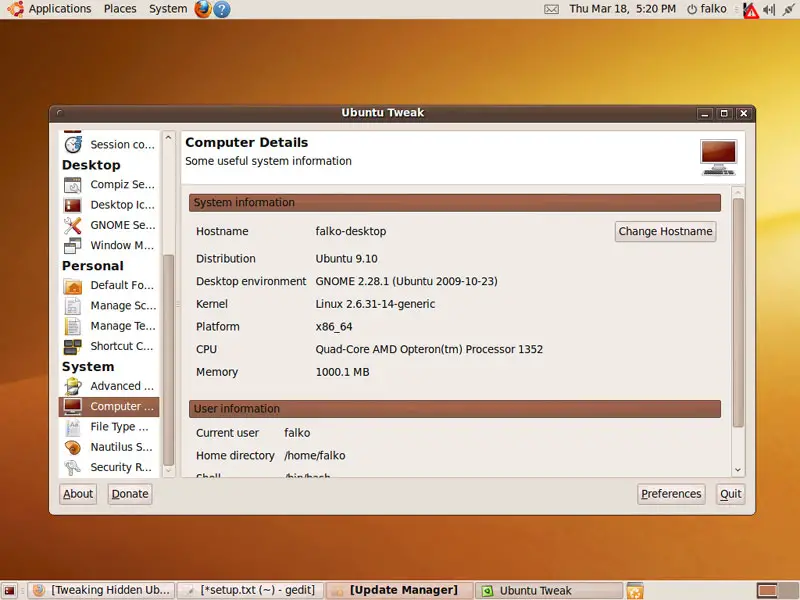
Task: Click the Ubuntu 9.10 distribution value
Action: tap(346, 259)
